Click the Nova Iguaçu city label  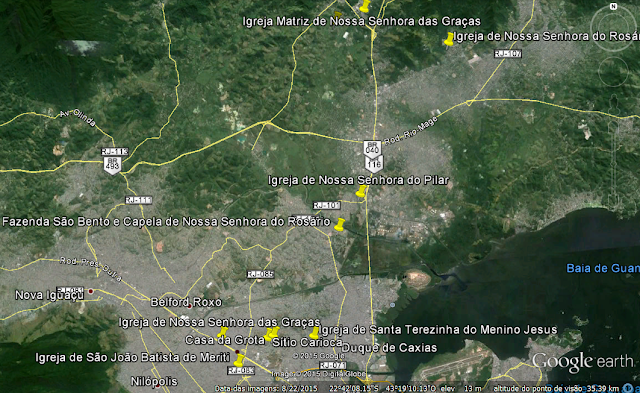[x=49, y=295]
